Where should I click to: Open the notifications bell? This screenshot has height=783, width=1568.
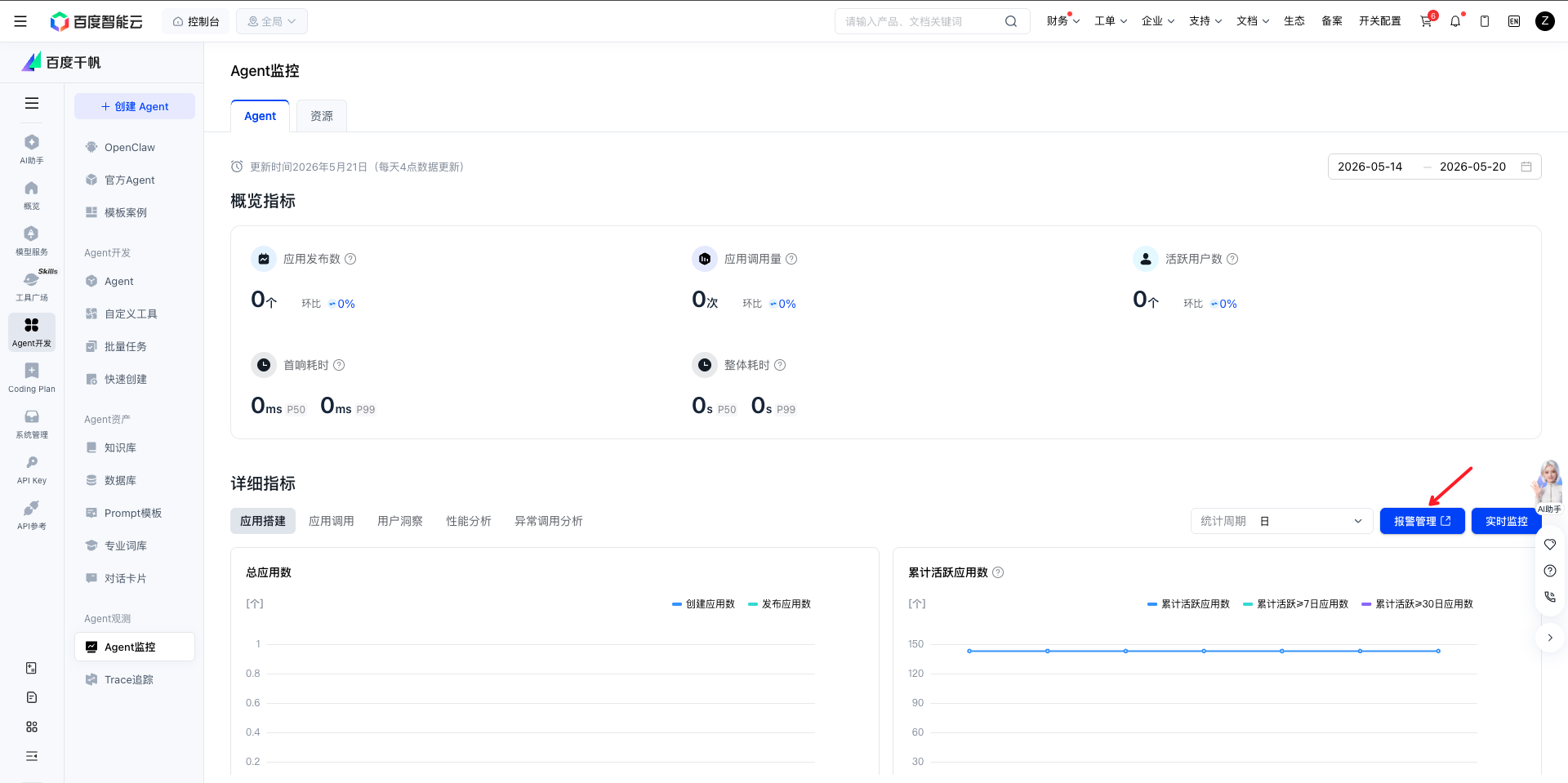[1455, 21]
